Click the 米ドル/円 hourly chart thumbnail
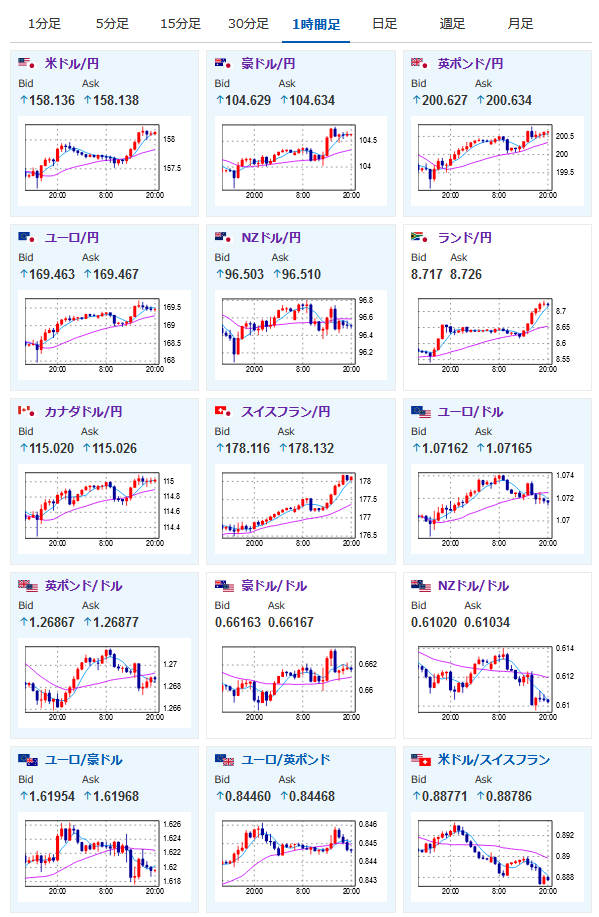599x917 pixels. click(104, 161)
